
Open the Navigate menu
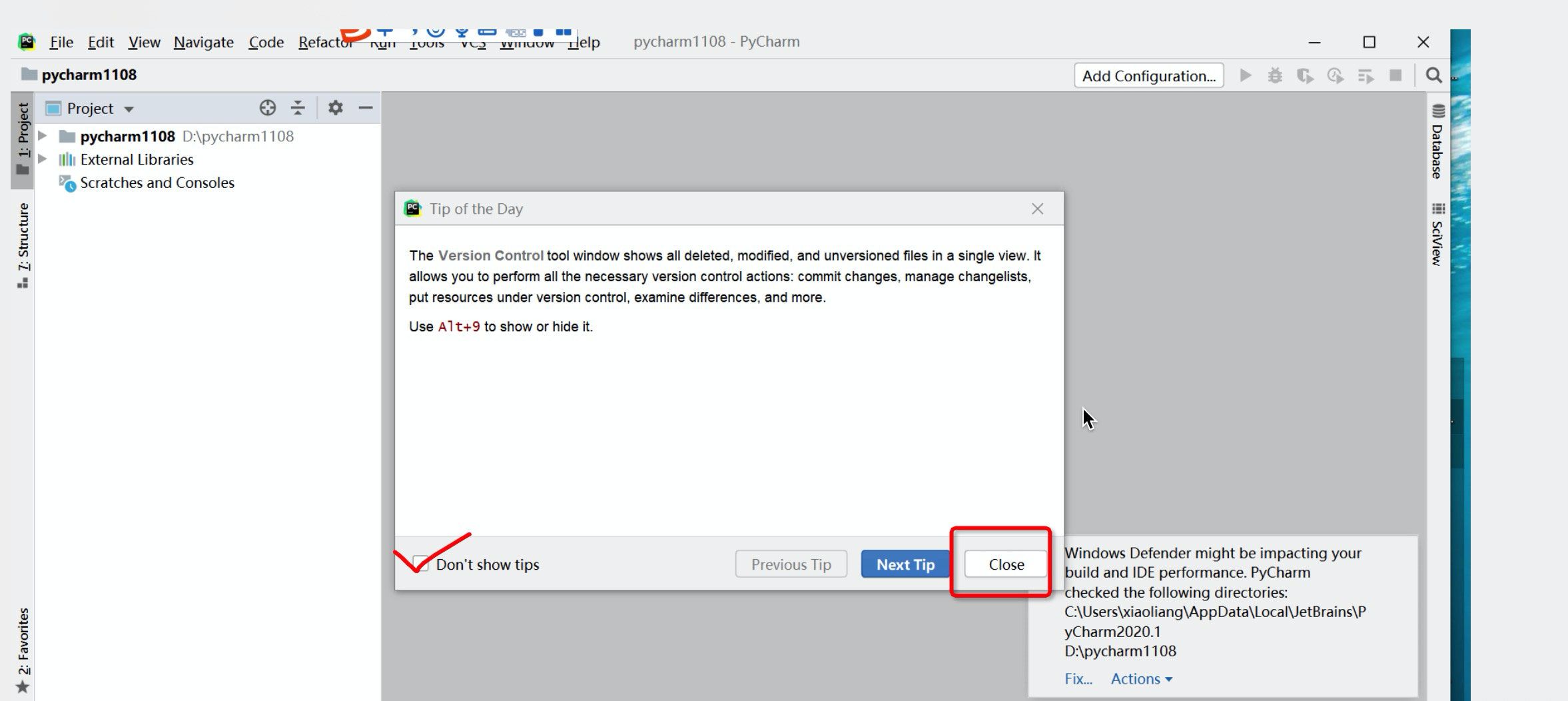pos(204,42)
